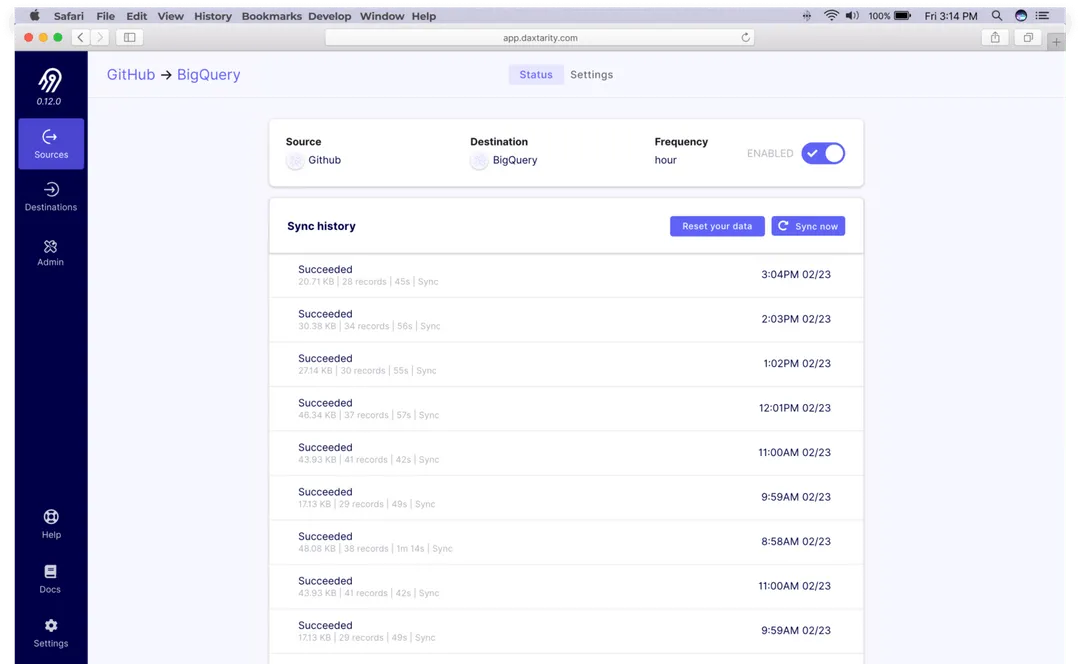Open the Bookmarks menu
Image resolution: width=1080 pixels, height=664 pixels.
(x=271, y=16)
